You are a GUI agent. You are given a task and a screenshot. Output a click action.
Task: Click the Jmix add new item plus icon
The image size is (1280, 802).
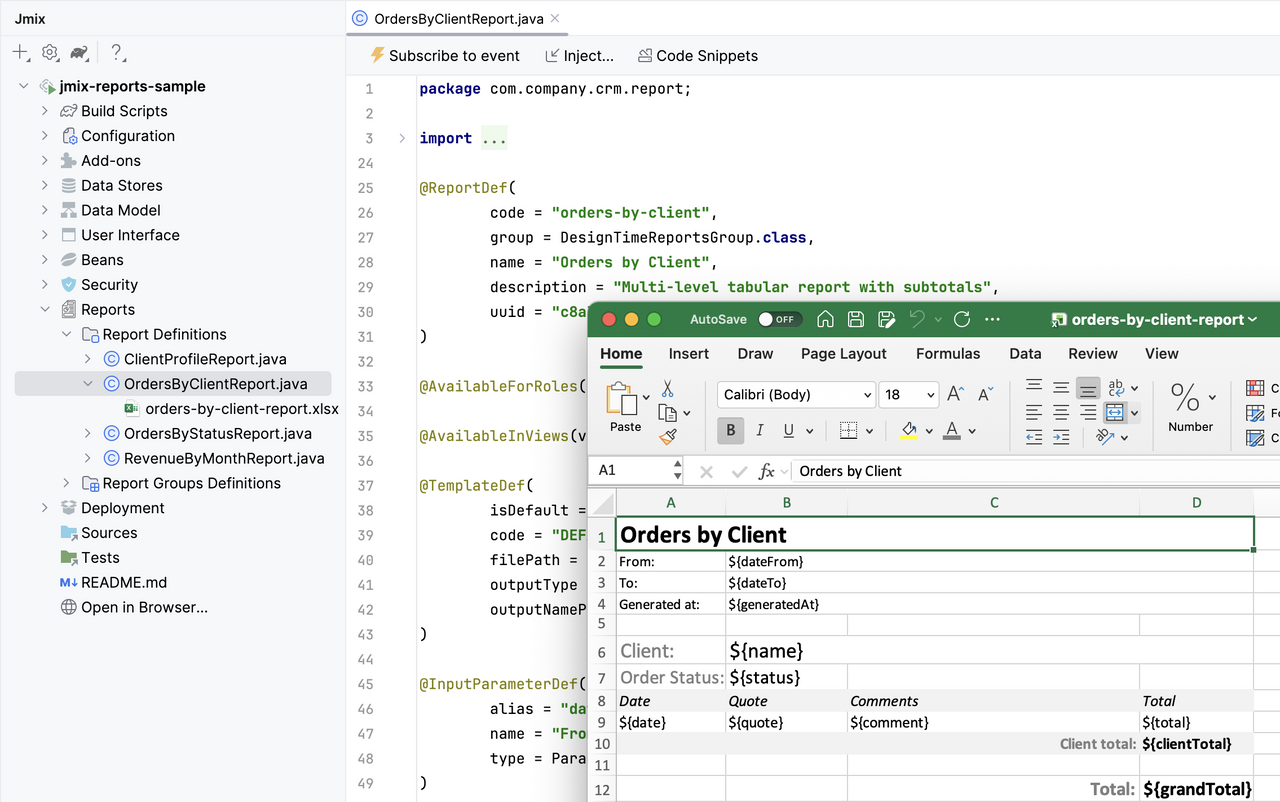point(20,52)
